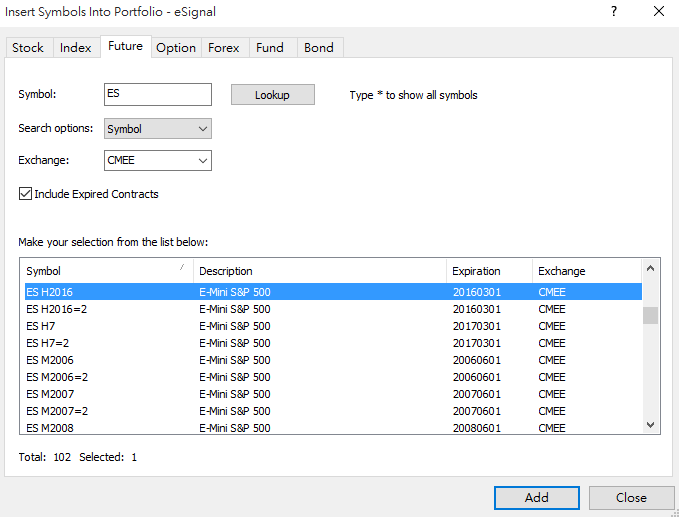Switch to the Index tab
Image resolution: width=679 pixels, height=517 pixels.
tap(76, 48)
